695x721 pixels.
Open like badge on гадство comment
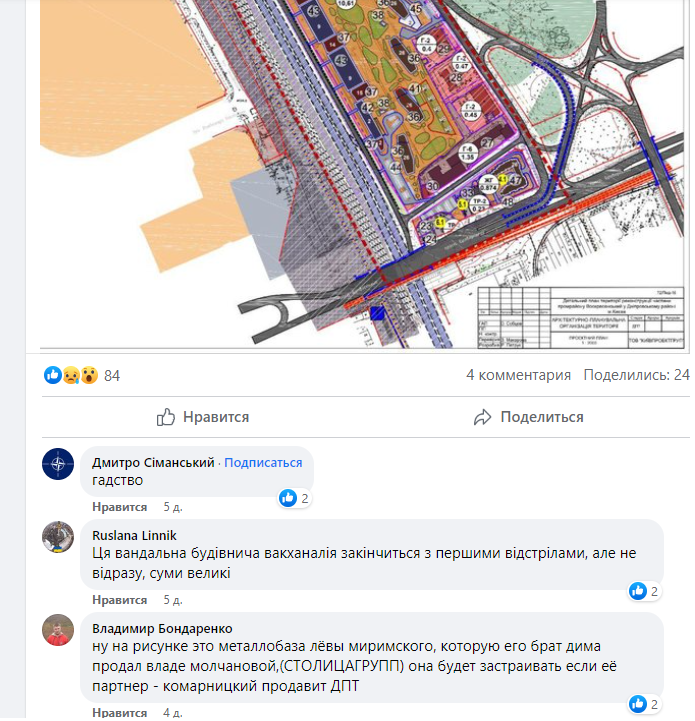[294, 499]
